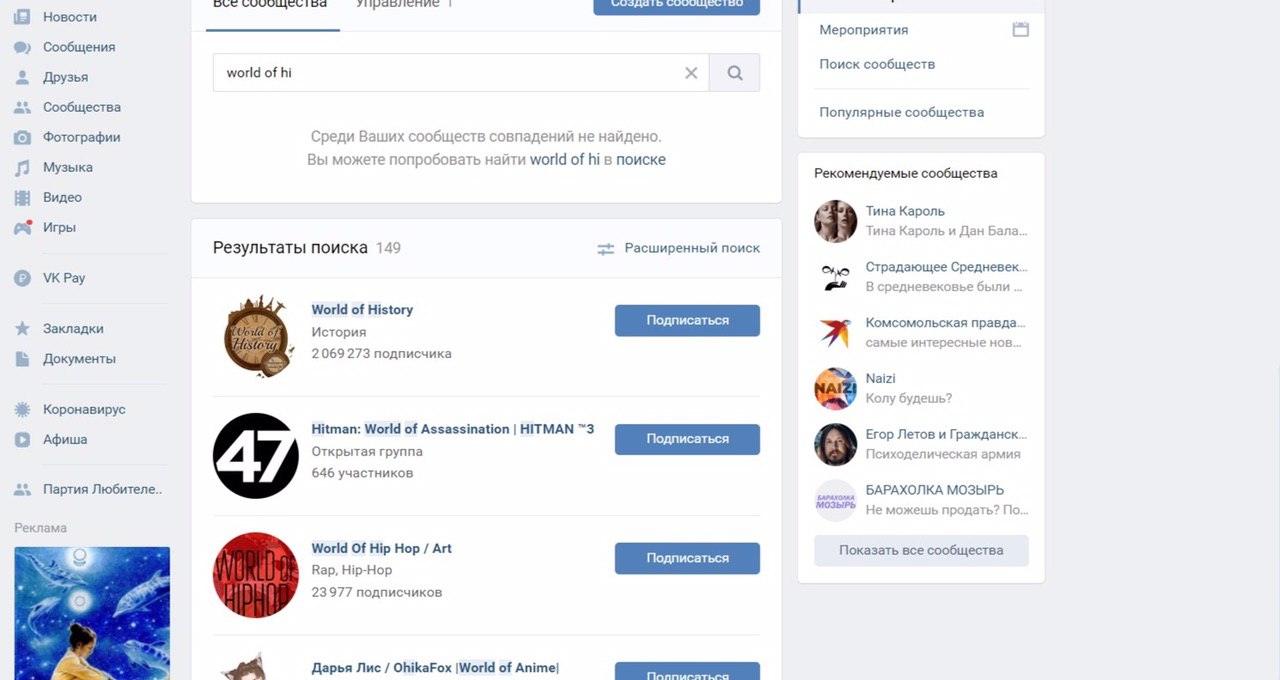Open Дарья Лис / OhikaFox community title
Image resolution: width=1280 pixels, height=680 pixels.
point(435,668)
